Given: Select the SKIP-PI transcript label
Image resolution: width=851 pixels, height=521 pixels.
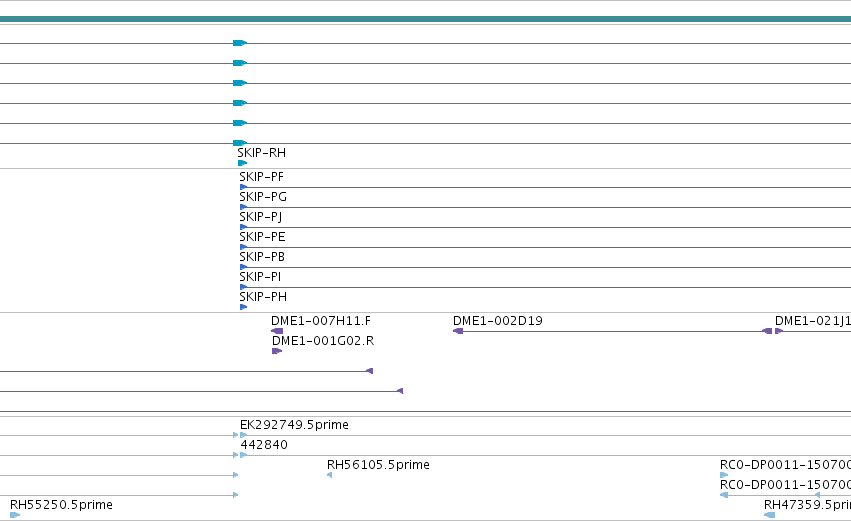Looking at the screenshot, I should click(260, 277).
